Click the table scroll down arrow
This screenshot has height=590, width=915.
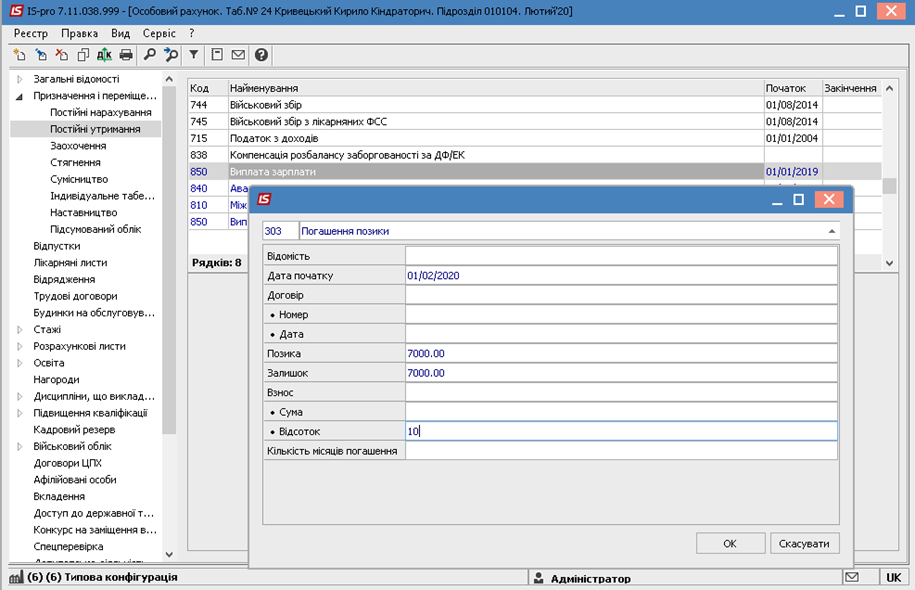(889, 263)
